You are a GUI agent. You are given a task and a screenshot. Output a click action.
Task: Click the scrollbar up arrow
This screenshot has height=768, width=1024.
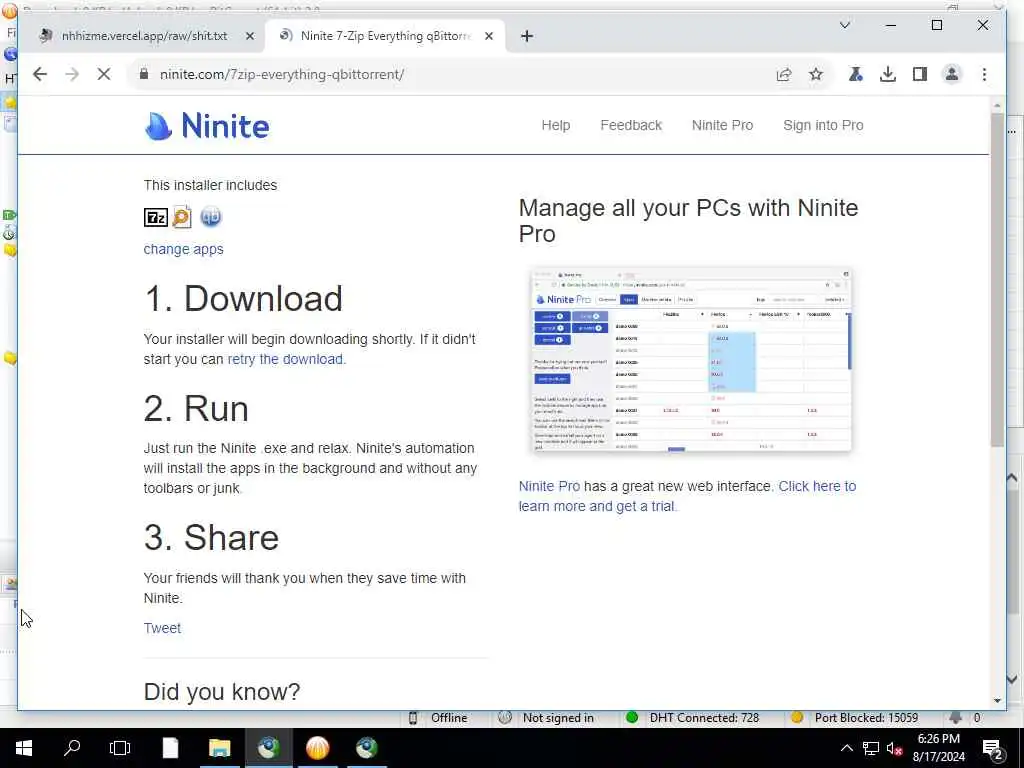point(997,105)
